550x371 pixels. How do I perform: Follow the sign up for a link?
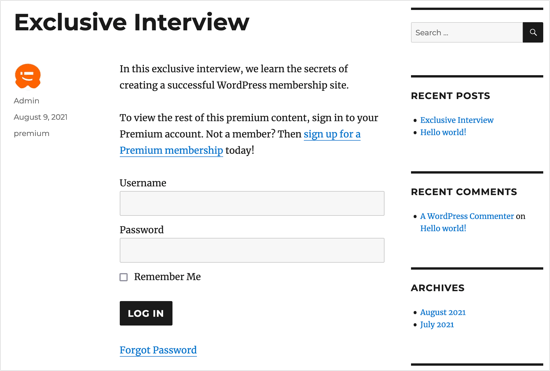(332, 134)
